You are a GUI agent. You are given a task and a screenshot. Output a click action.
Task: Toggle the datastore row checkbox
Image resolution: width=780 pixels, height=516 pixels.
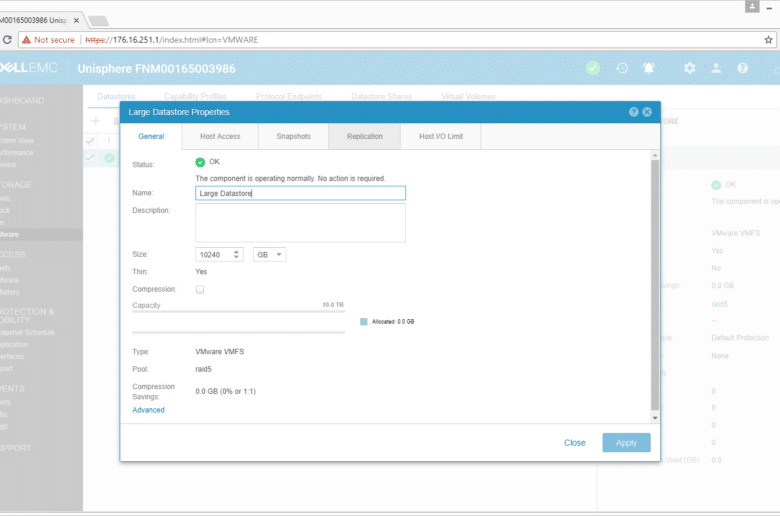[90, 158]
